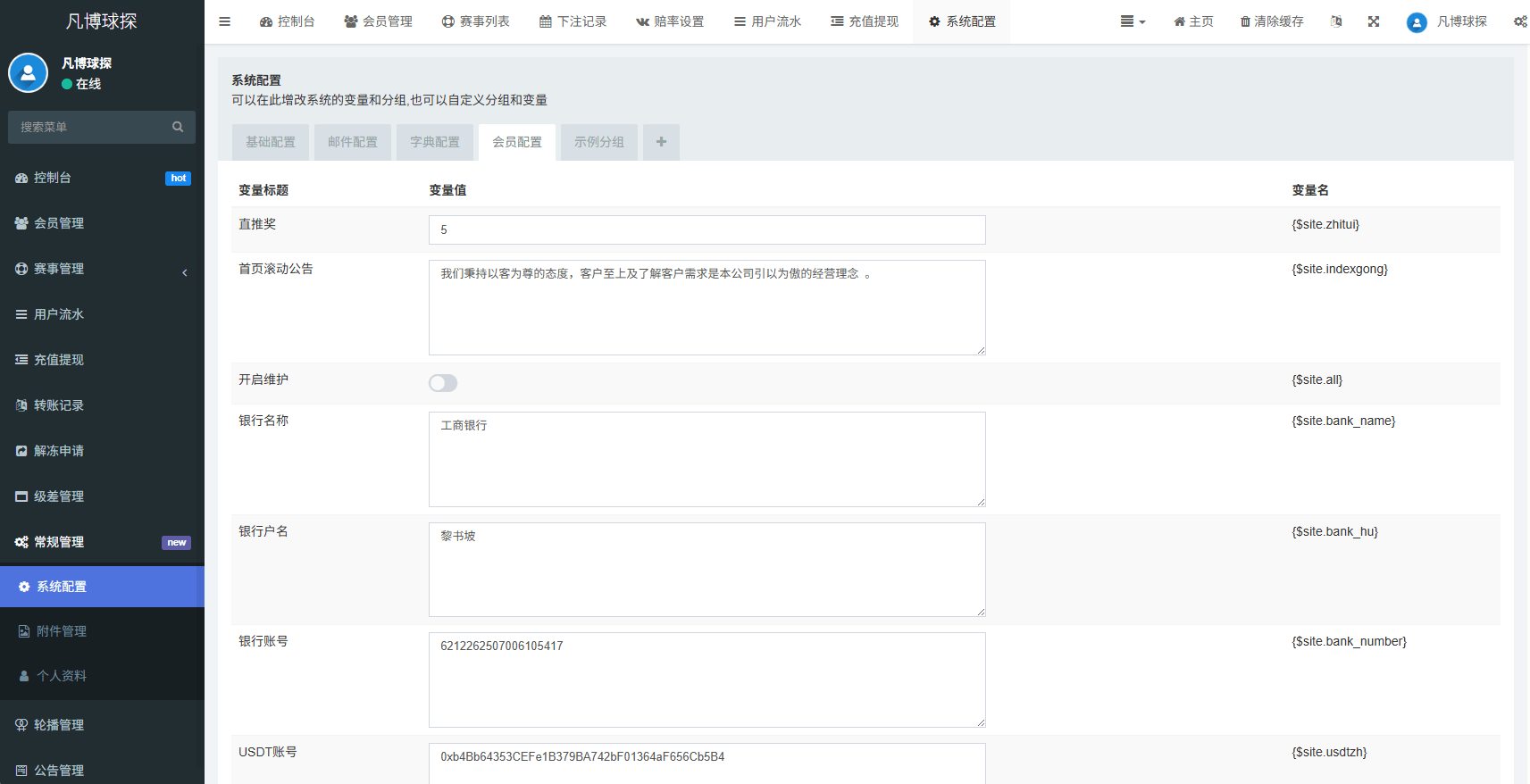
Task: Switch to the 邮件配置 tab
Action: click(353, 142)
